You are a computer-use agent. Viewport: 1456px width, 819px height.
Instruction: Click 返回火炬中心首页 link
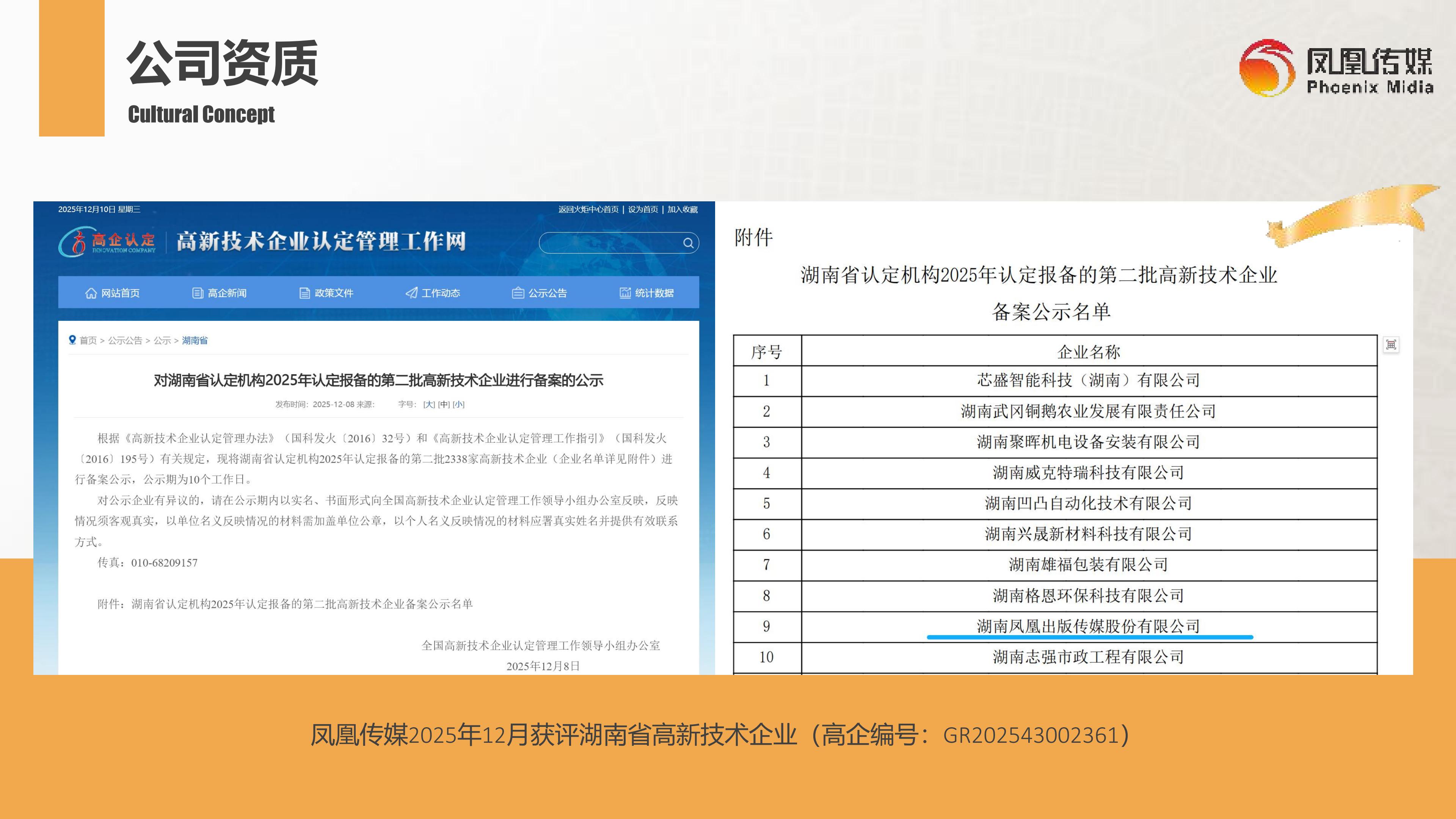click(x=588, y=209)
